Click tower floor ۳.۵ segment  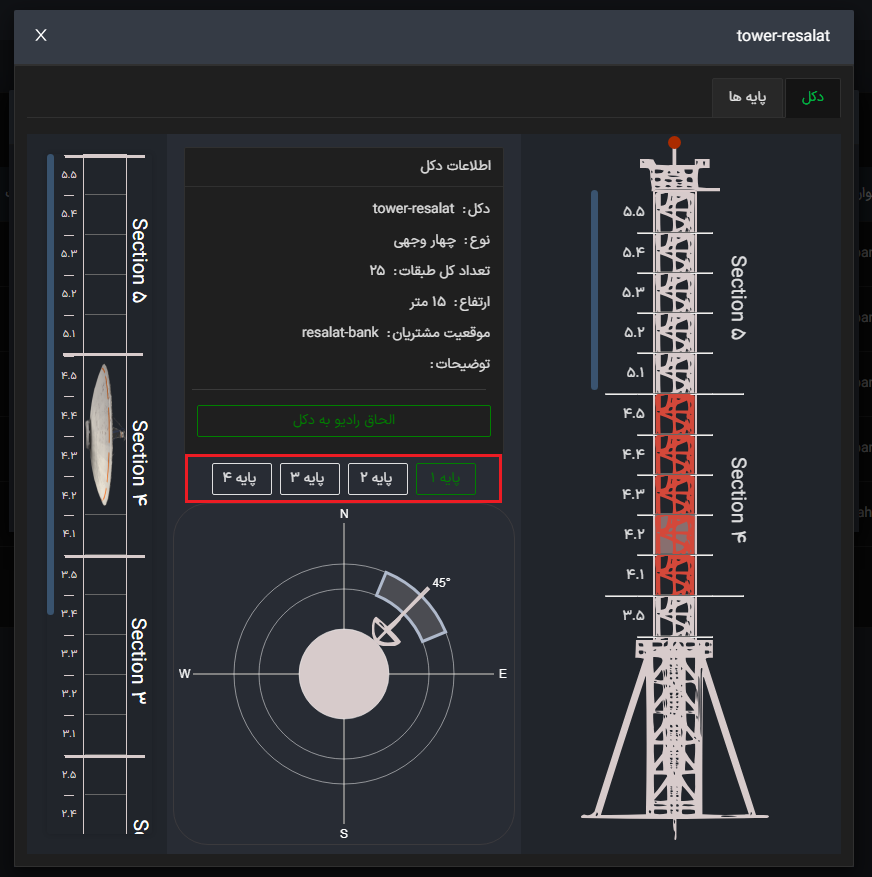pyautogui.click(x=675, y=616)
